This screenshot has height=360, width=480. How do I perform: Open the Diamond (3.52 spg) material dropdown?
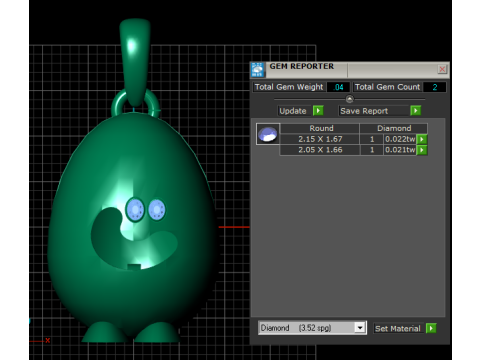point(360,328)
